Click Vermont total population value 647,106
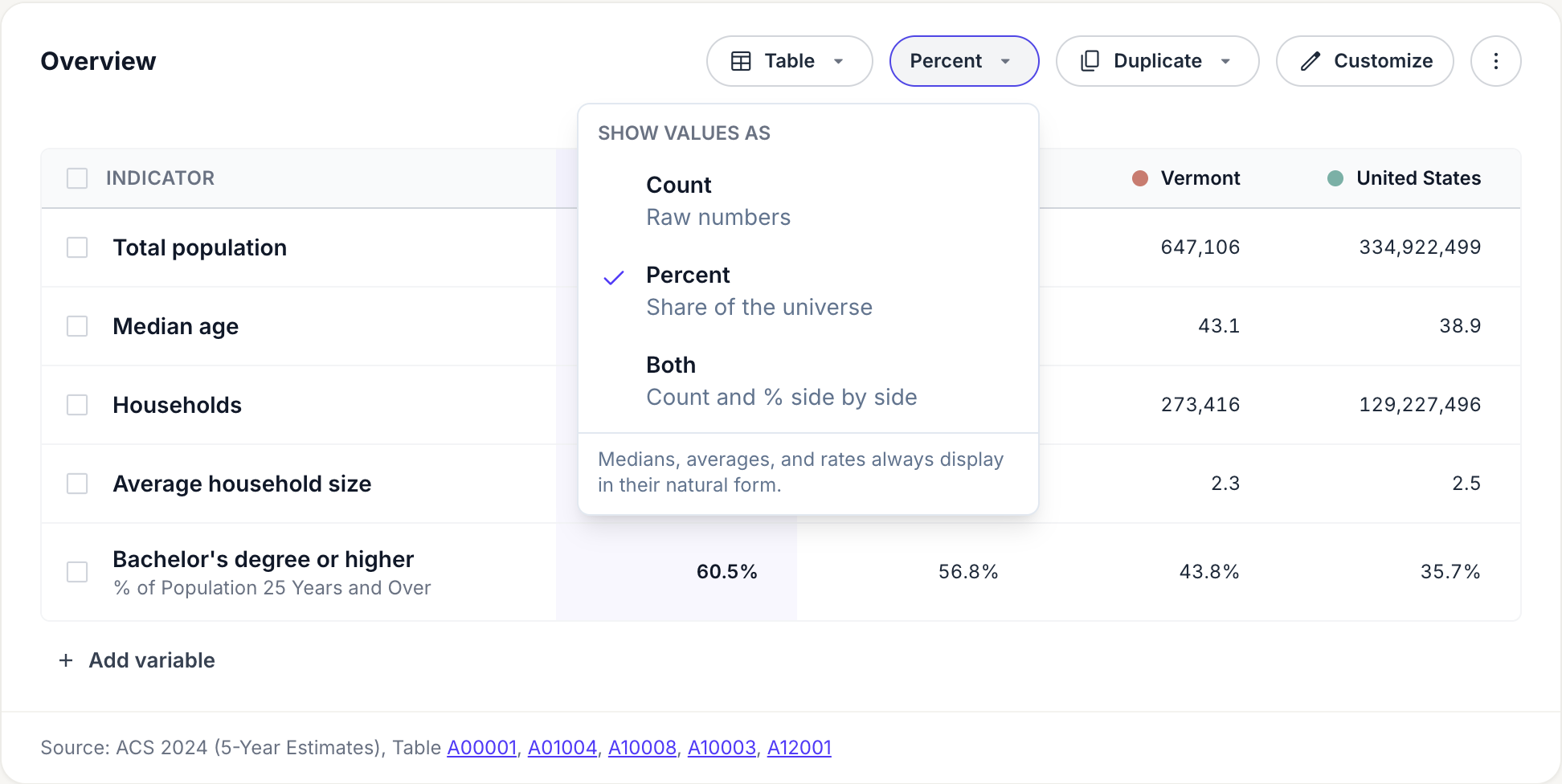The width and height of the screenshot is (1562, 784). coord(1200,247)
